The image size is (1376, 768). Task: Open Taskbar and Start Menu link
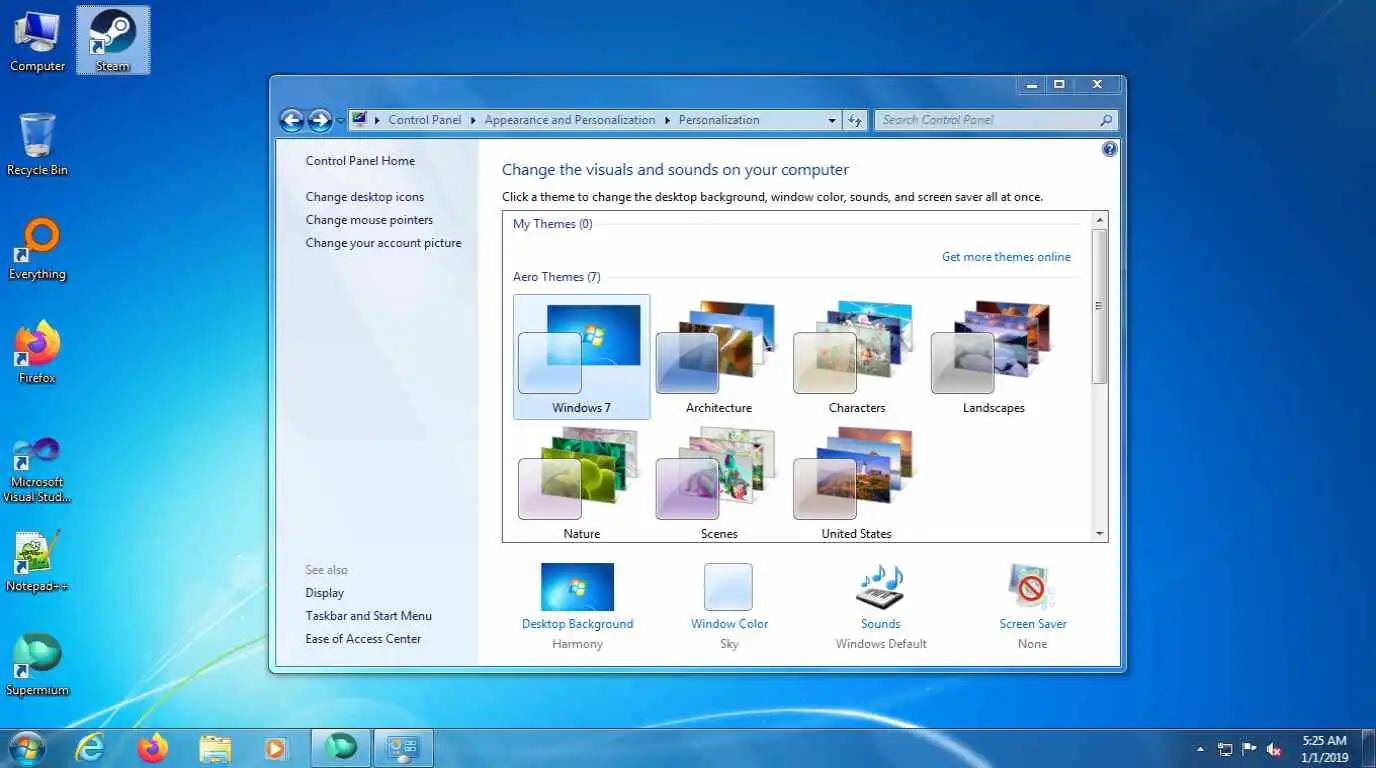(369, 616)
